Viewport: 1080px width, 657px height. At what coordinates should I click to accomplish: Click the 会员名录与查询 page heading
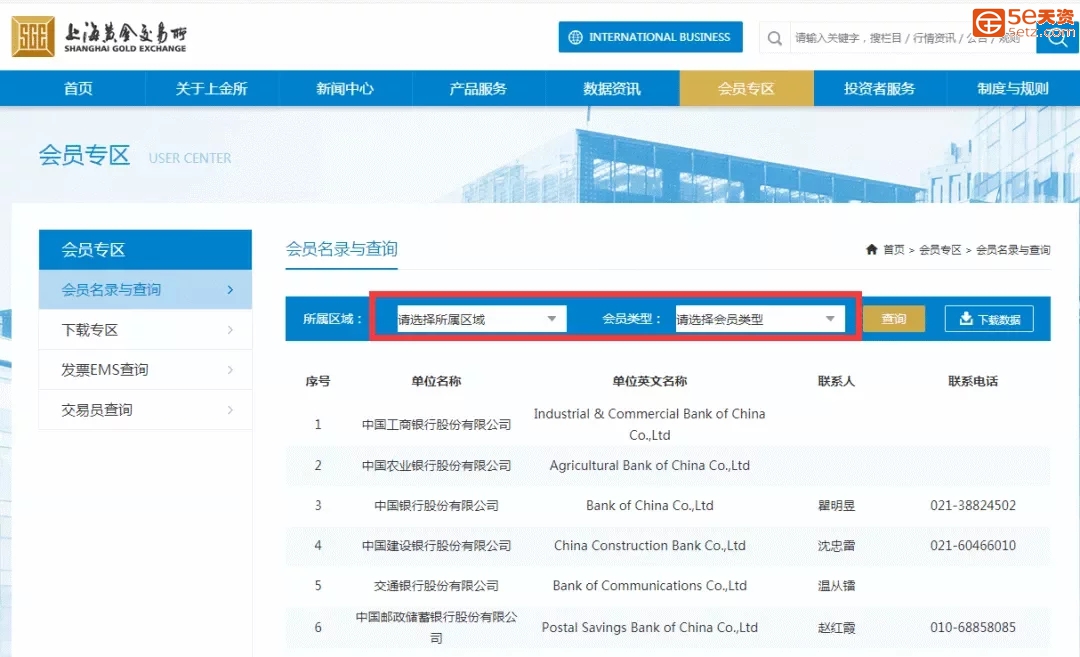click(x=342, y=249)
